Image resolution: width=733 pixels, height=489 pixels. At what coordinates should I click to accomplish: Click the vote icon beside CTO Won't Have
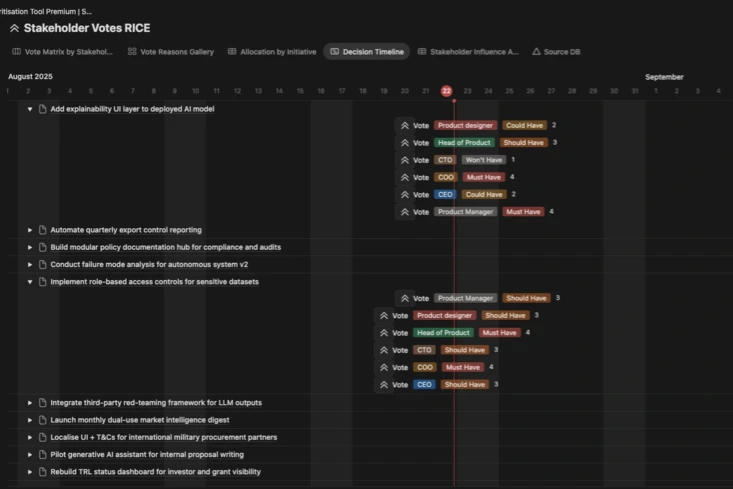tap(404, 160)
